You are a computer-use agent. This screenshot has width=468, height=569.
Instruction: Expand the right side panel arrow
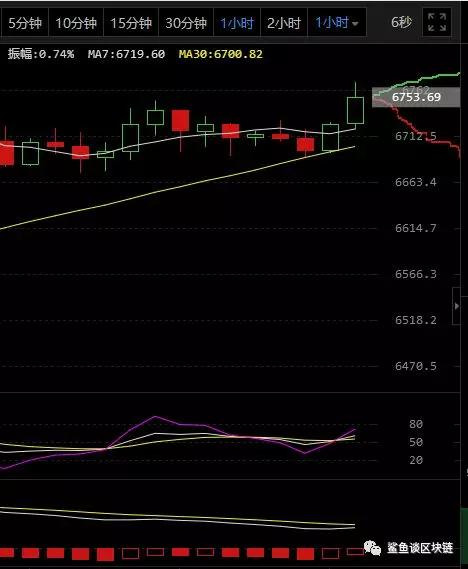[x=457, y=306]
